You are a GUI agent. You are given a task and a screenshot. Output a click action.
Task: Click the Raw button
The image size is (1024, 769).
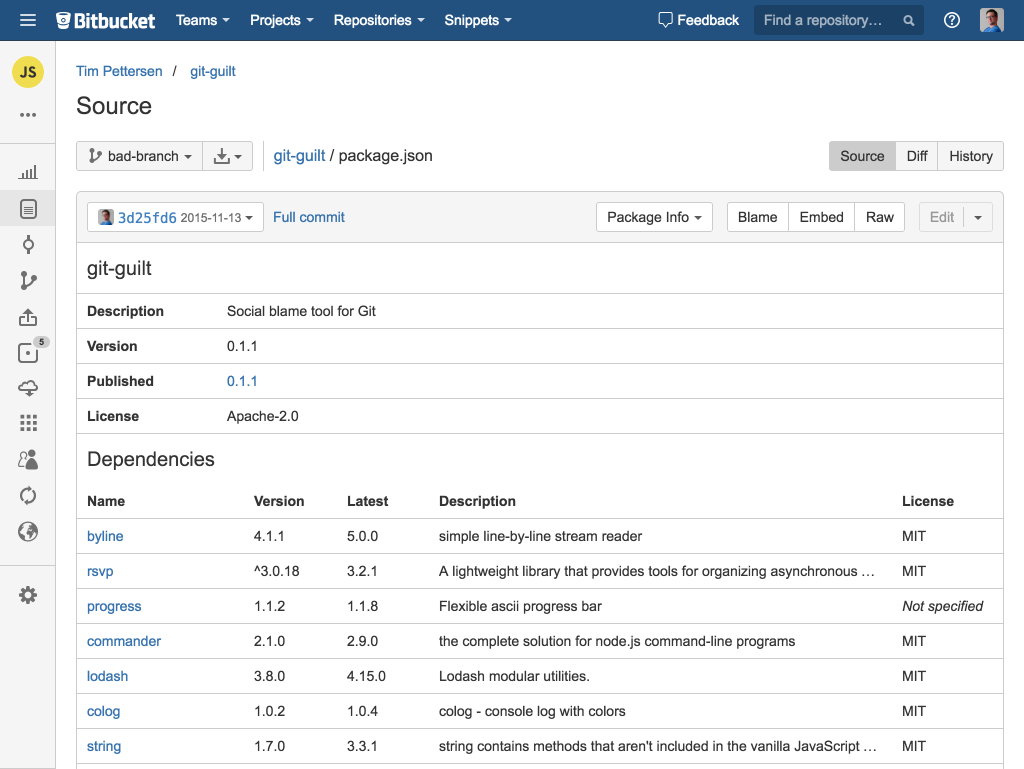880,217
